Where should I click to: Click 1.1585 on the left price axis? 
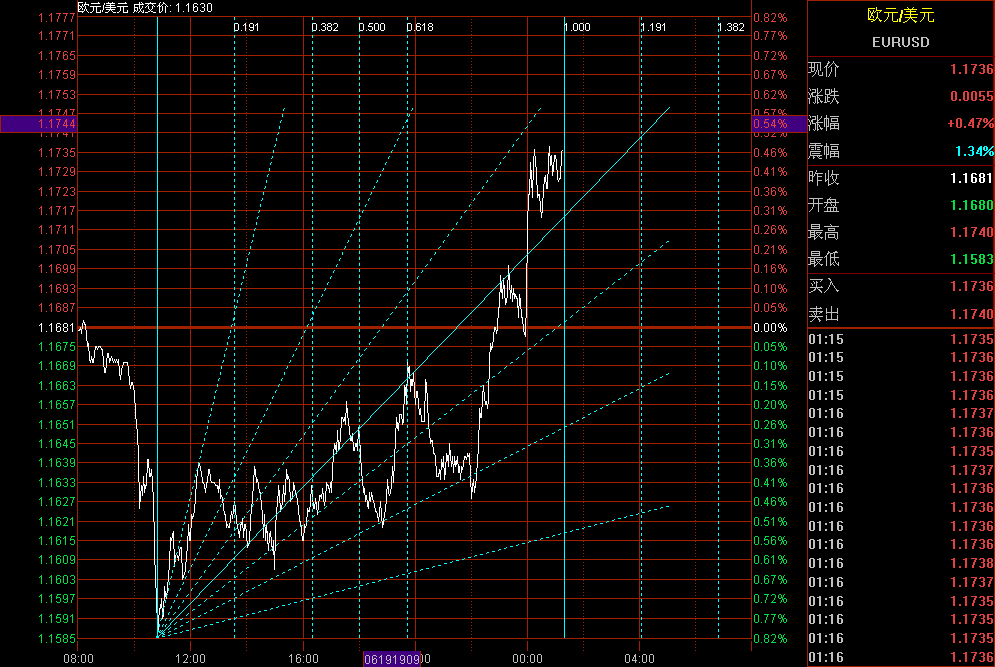point(56,638)
